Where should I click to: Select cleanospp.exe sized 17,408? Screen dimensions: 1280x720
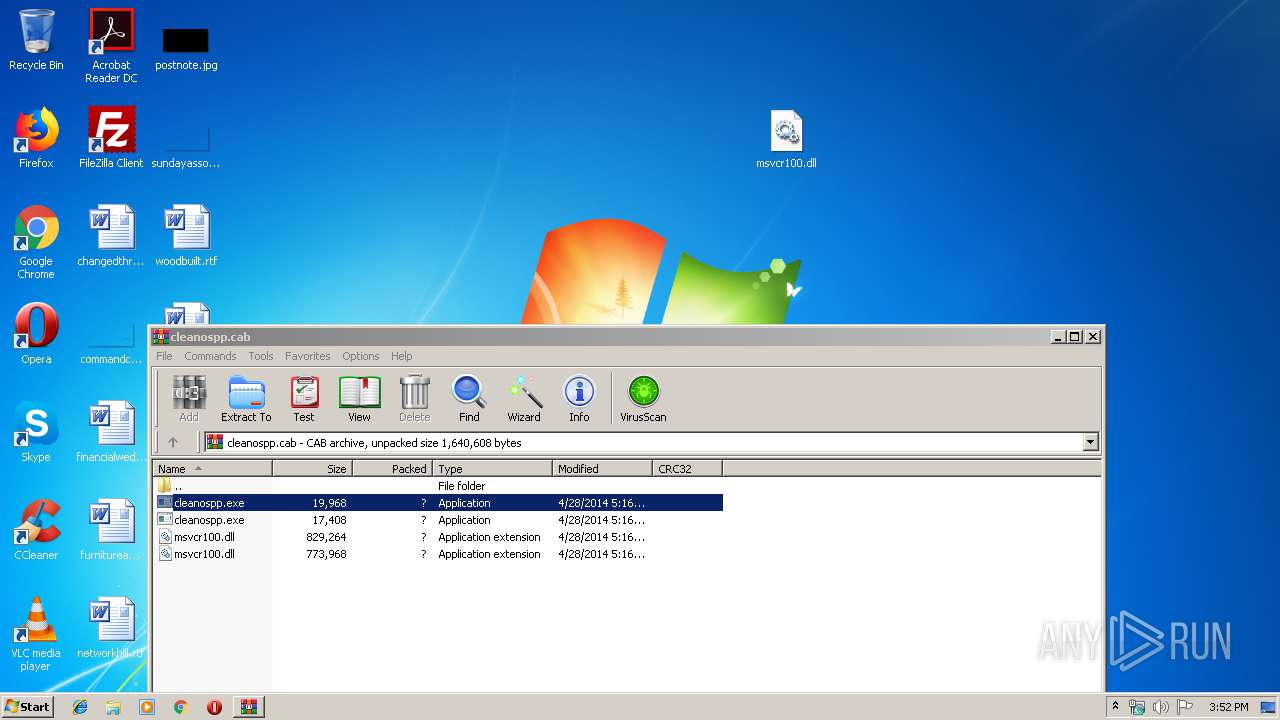[x=438, y=520]
